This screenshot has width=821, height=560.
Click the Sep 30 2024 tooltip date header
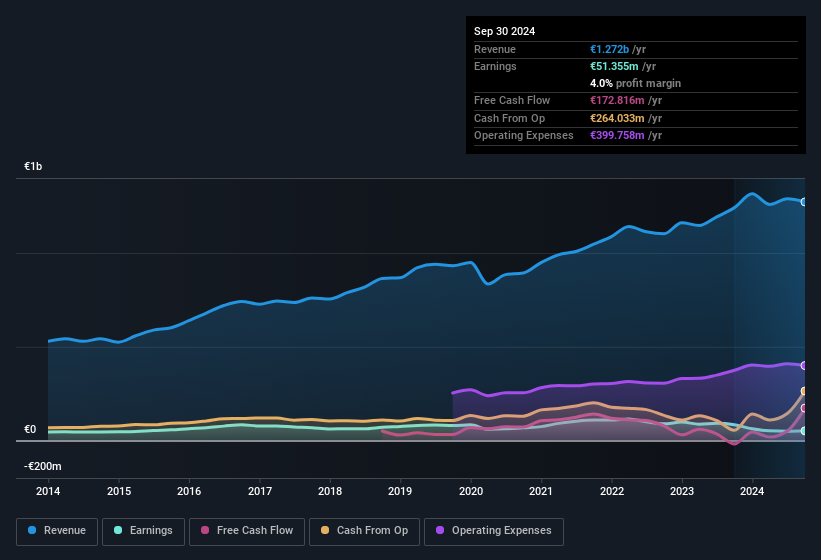[x=504, y=31]
